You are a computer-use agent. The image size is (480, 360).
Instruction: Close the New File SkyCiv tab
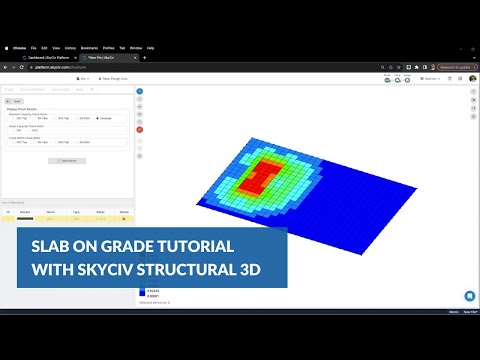[135, 58]
